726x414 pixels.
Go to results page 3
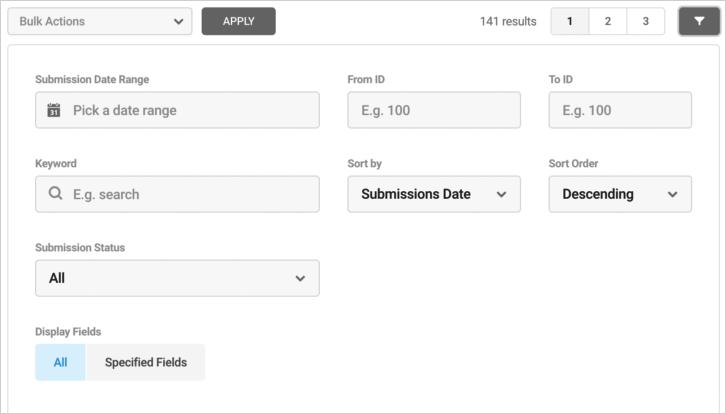(646, 21)
